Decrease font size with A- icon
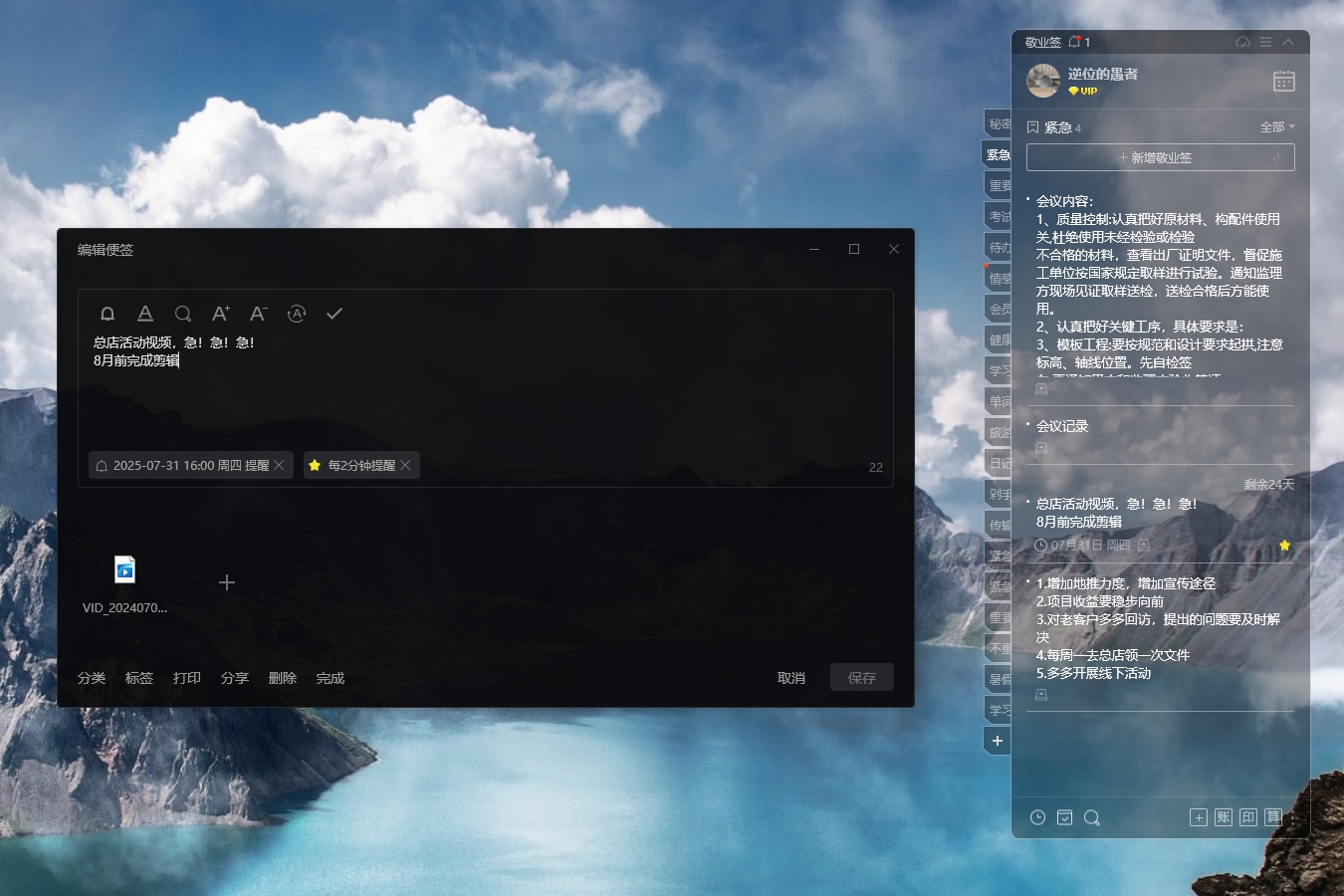 259,314
